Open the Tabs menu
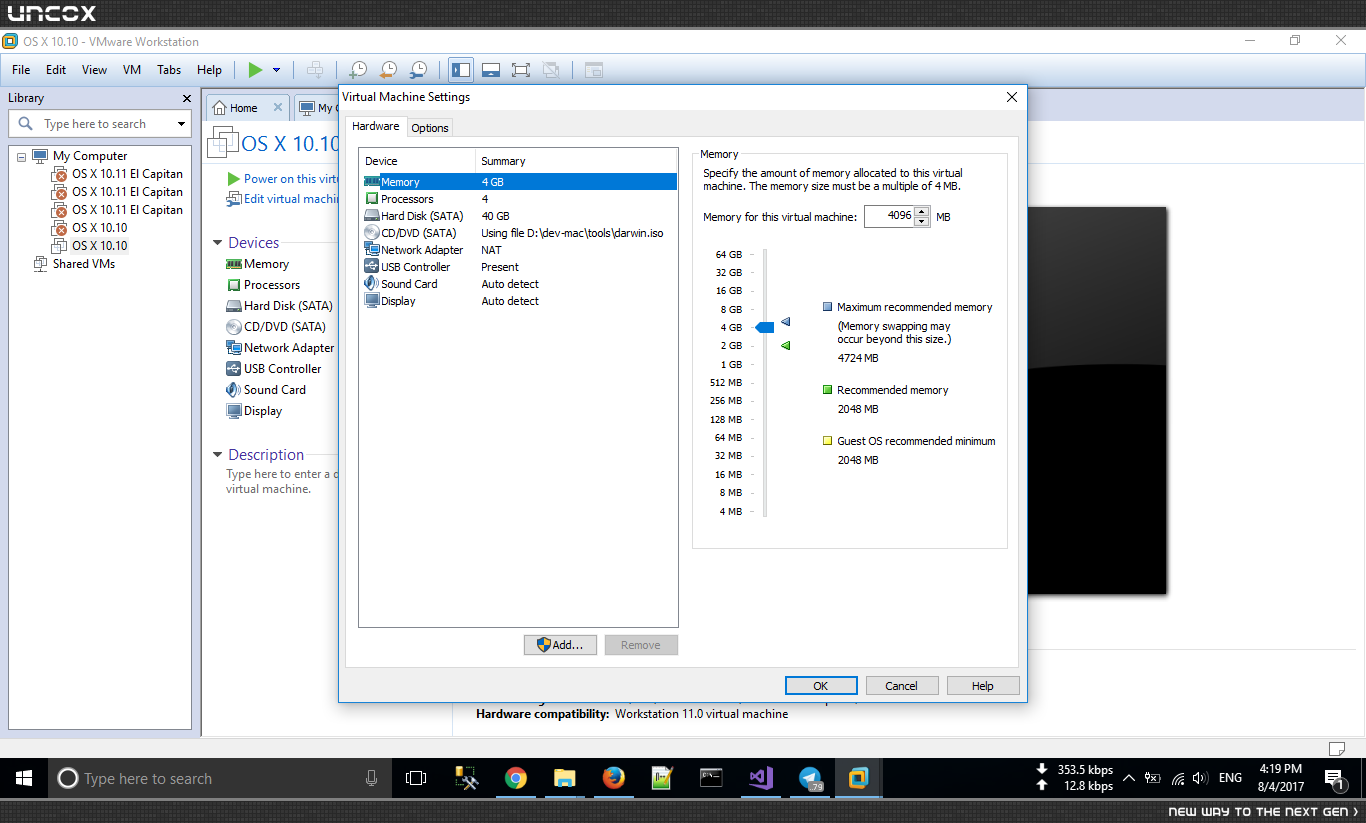Viewport: 1366px width, 823px height. [x=169, y=70]
